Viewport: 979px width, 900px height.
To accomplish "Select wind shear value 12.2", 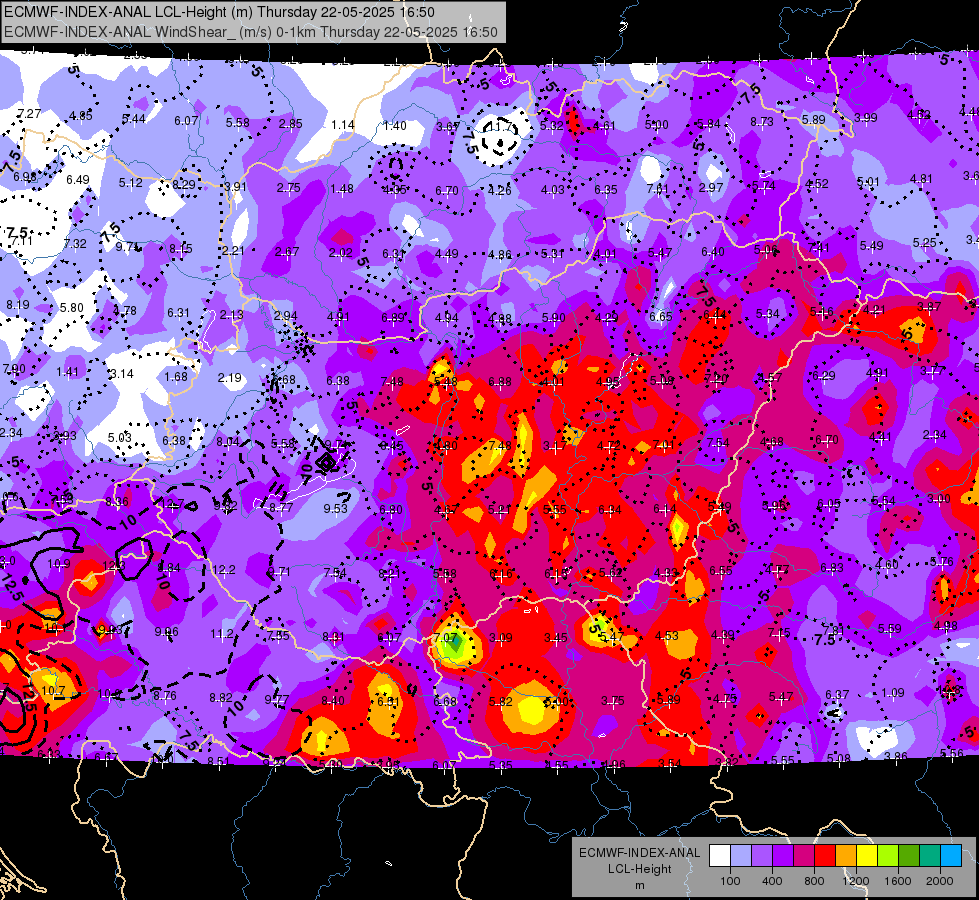I will tap(224, 569).
